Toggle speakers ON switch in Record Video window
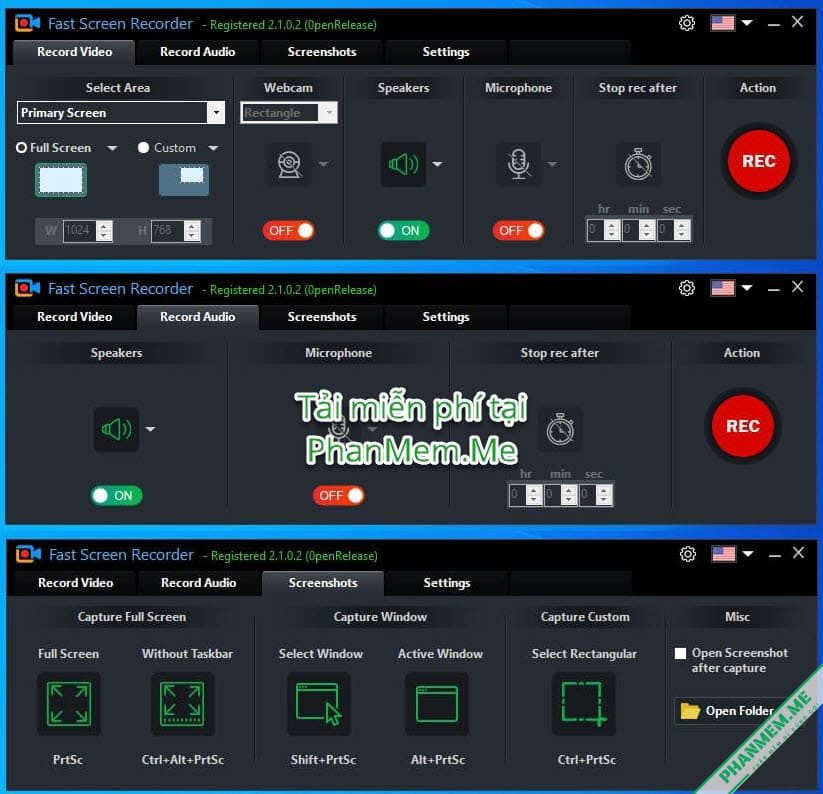This screenshot has width=823, height=794. click(x=404, y=230)
